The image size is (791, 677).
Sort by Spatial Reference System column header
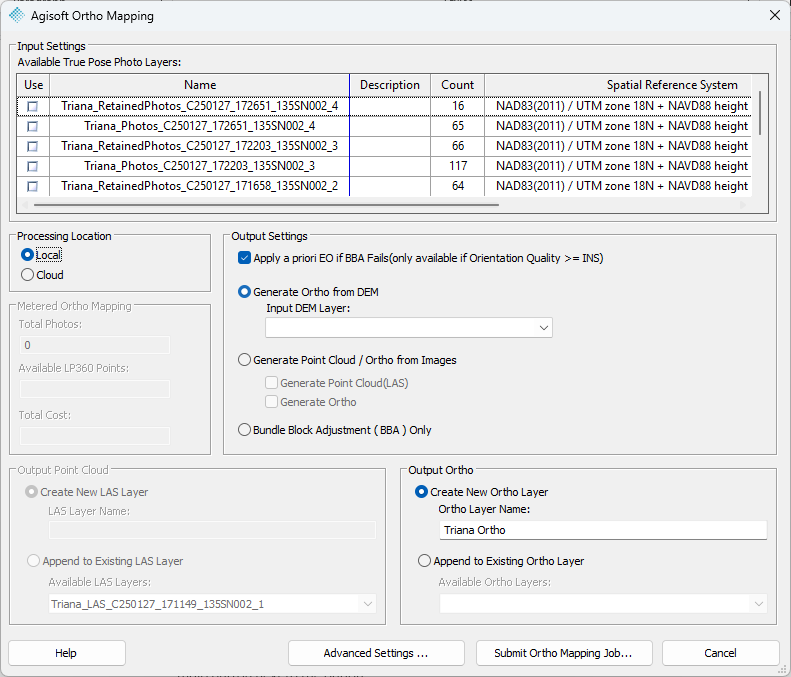point(619,85)
